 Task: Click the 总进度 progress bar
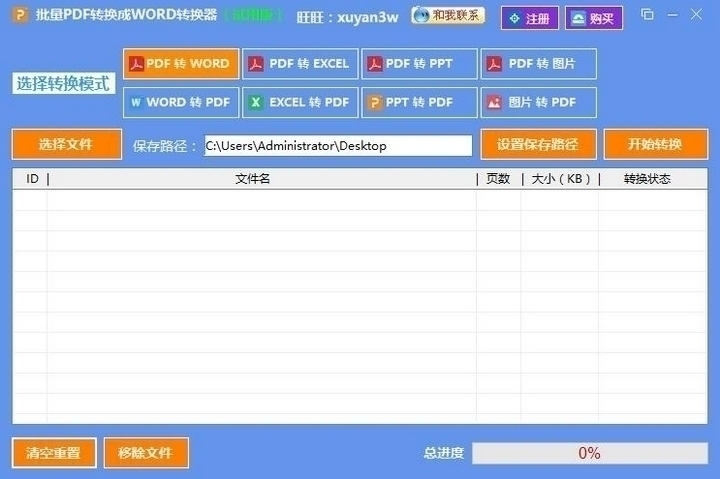pos(590,453)
